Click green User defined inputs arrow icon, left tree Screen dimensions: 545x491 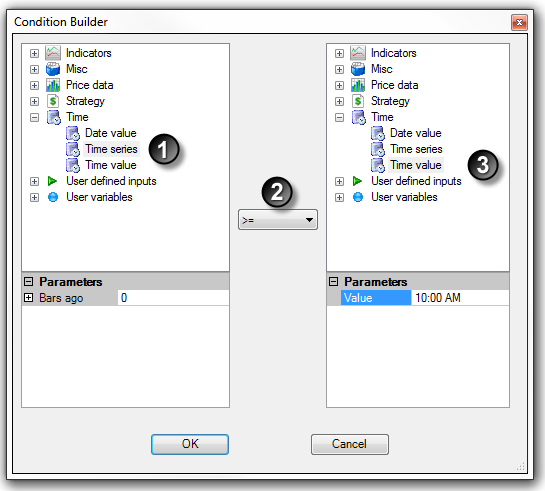tap(52, 181)
